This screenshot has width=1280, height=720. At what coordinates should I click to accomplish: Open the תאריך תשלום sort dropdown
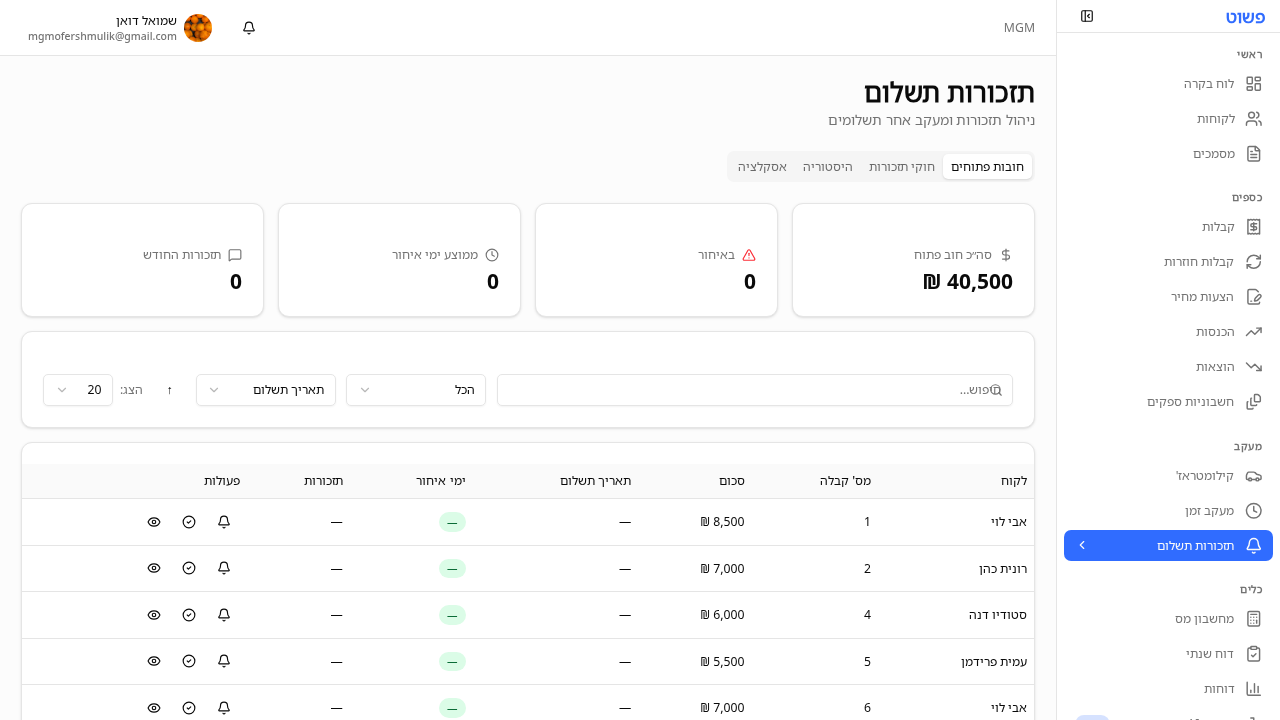coord(265,390)
